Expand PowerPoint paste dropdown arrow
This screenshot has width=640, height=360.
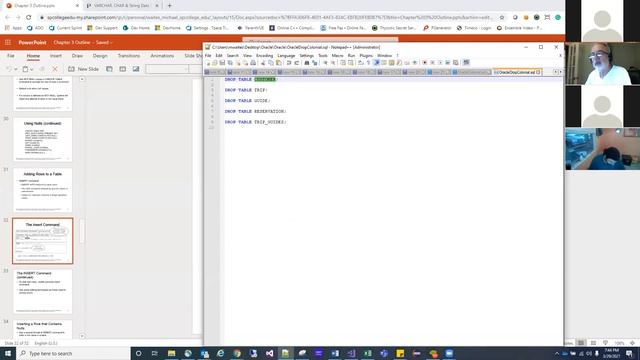click(32, 70)
